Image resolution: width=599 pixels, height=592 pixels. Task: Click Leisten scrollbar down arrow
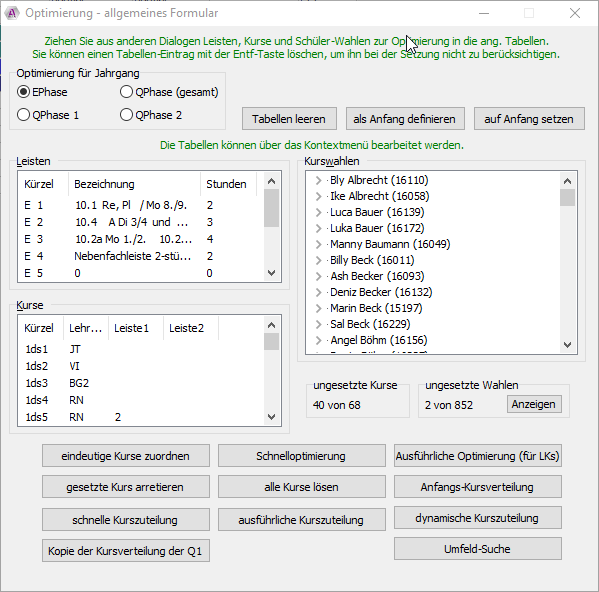[x=272, y=273]
